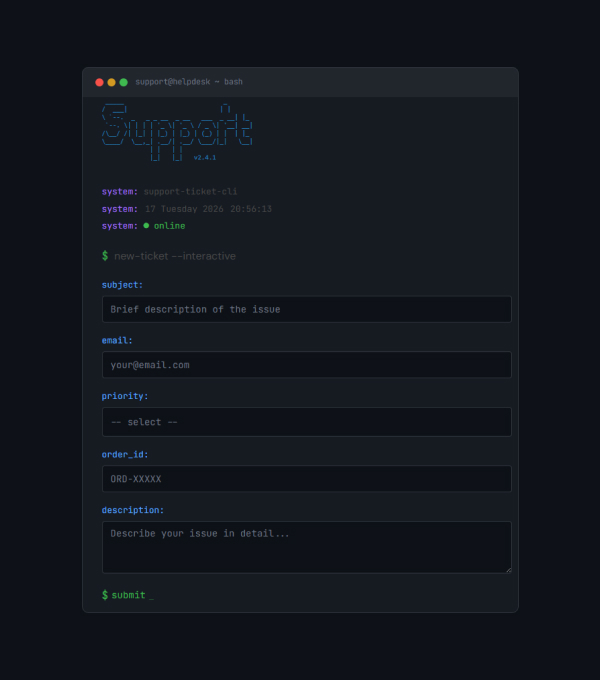Click the ASCII art Support logo

(x=176, y=130)
